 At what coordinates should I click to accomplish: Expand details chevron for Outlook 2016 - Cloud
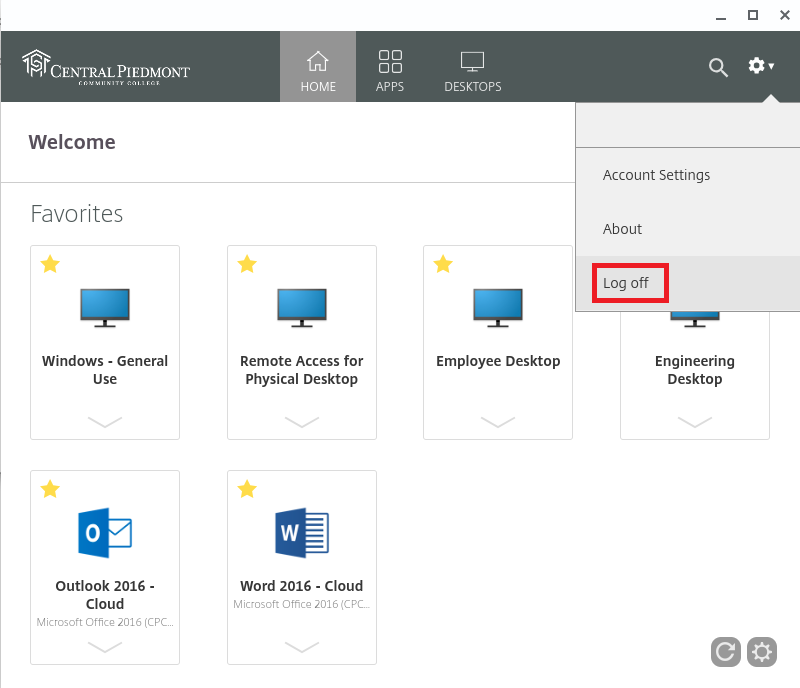click(105, 647)
